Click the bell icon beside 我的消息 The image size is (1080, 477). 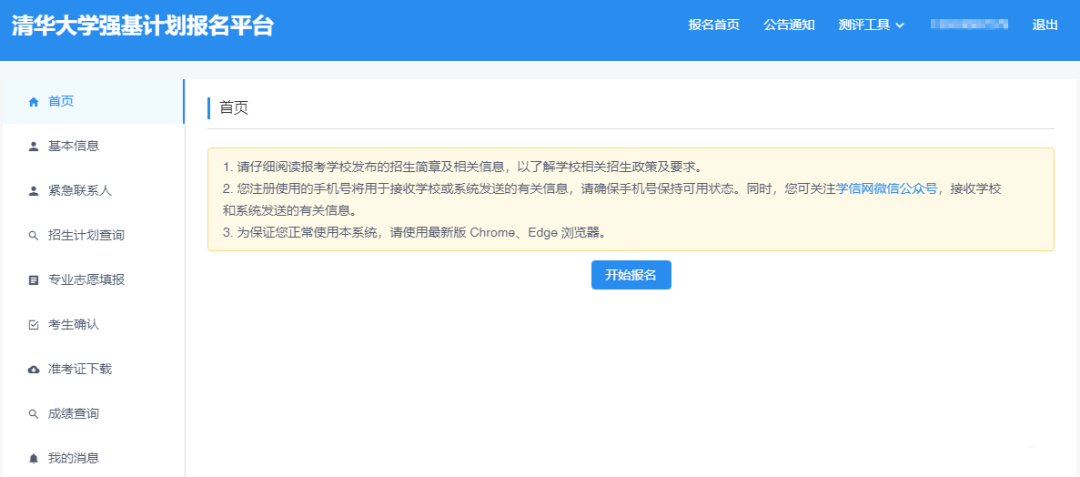[x=33, y=458]
